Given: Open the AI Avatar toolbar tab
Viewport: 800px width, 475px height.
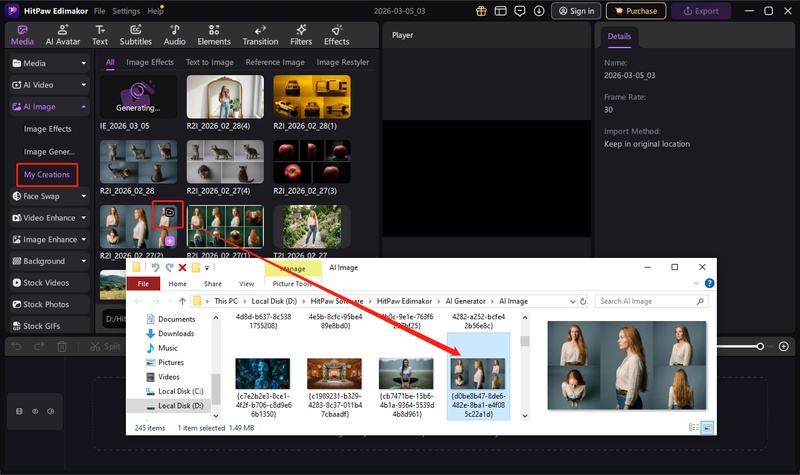Looking at the screenshot, I should (64, 36).
